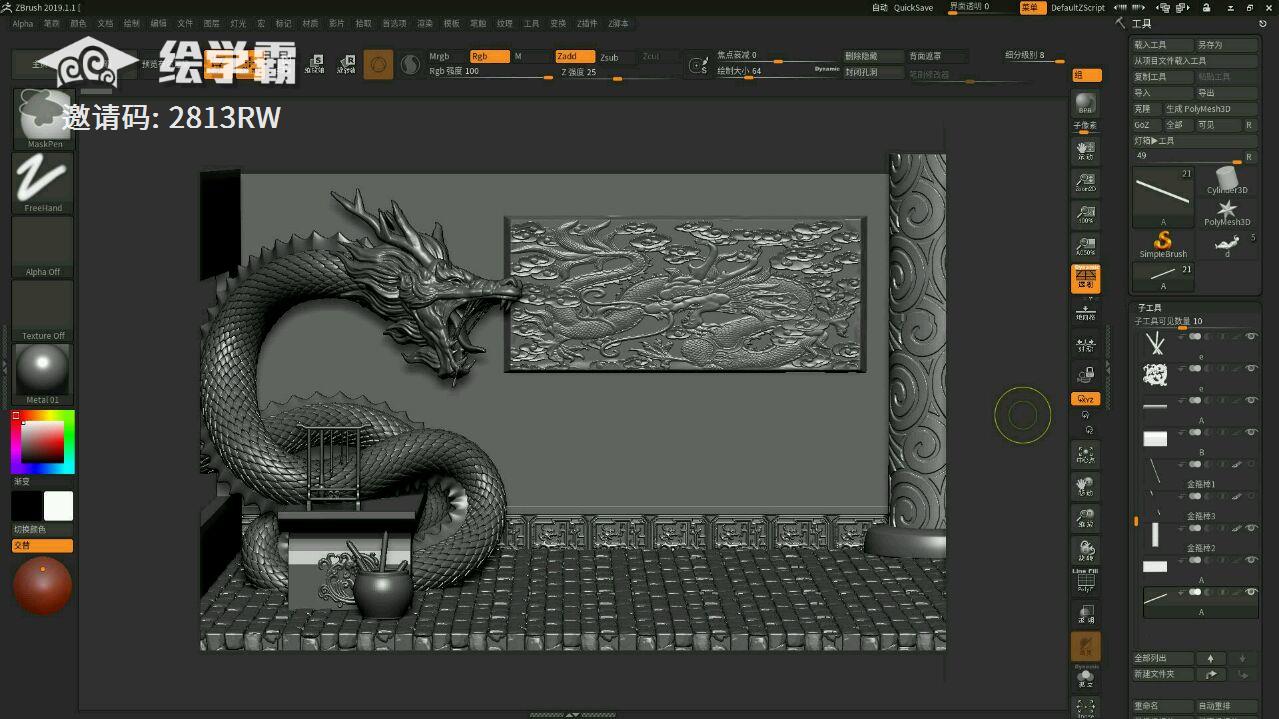This screenshot has height=719, width=1279.
Task: Click the Frame 中心点 icon
Action: (x=1085, y=455)
